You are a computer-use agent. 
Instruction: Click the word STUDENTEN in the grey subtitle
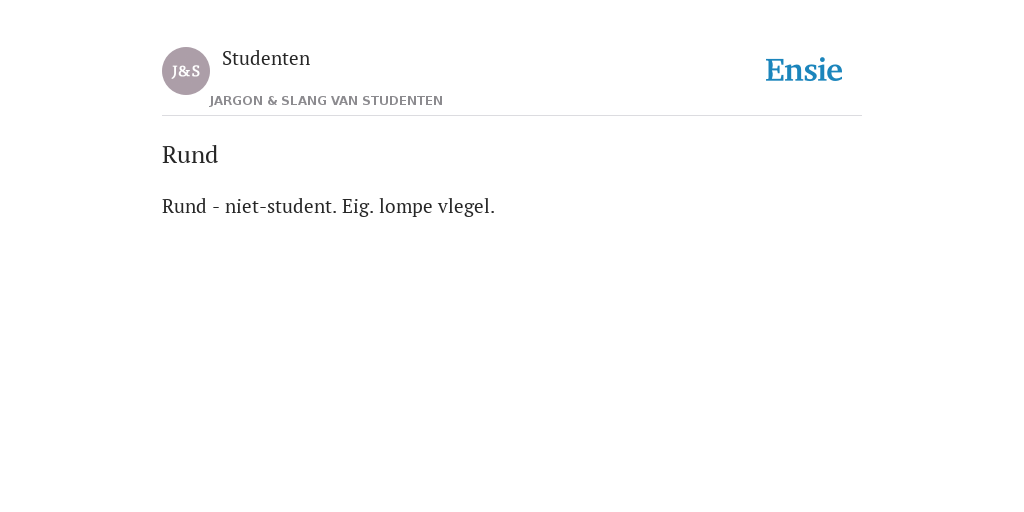tap(402, 101)
